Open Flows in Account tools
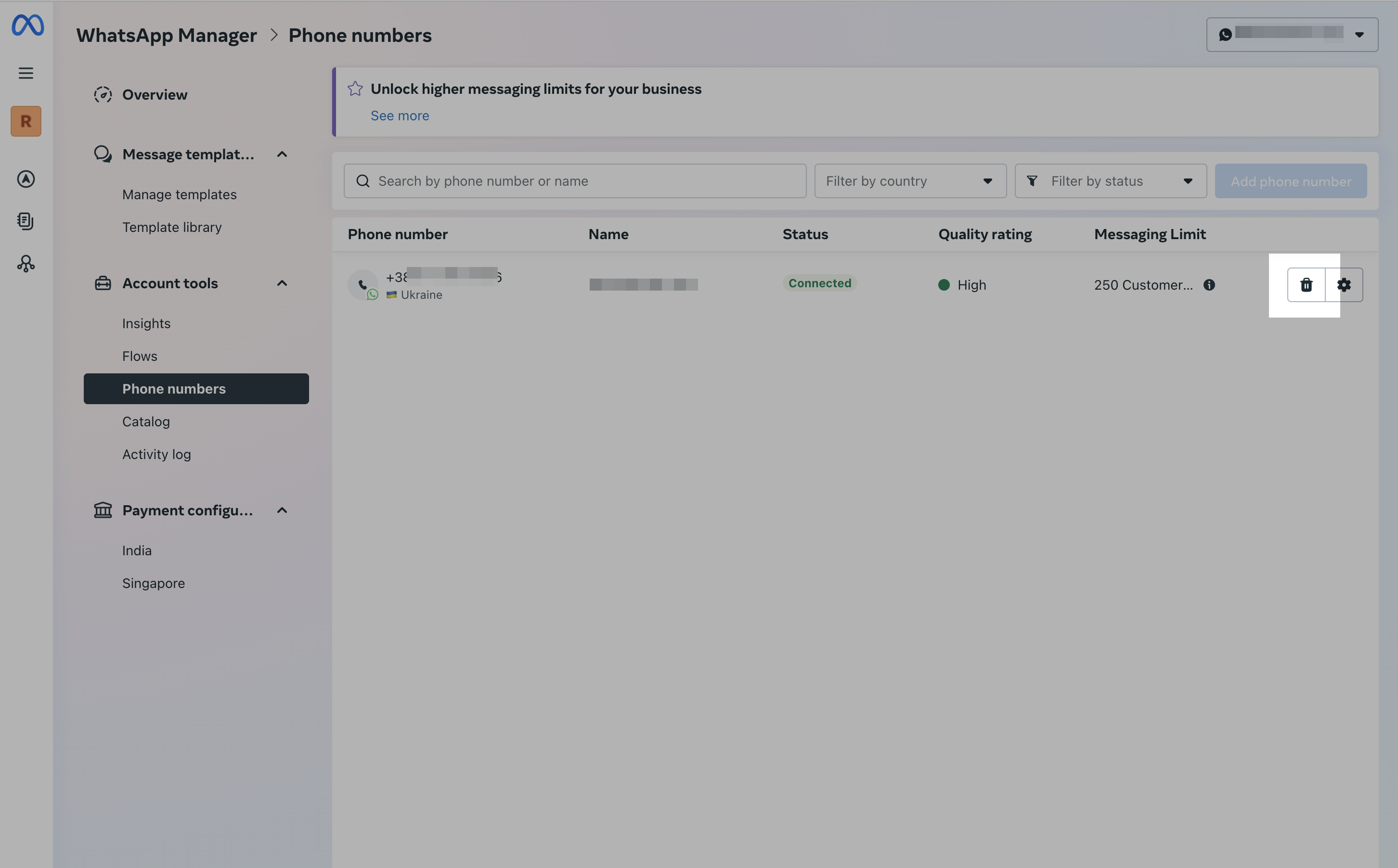The height and width of the screenshot is (868, 1398). [140, 357]
